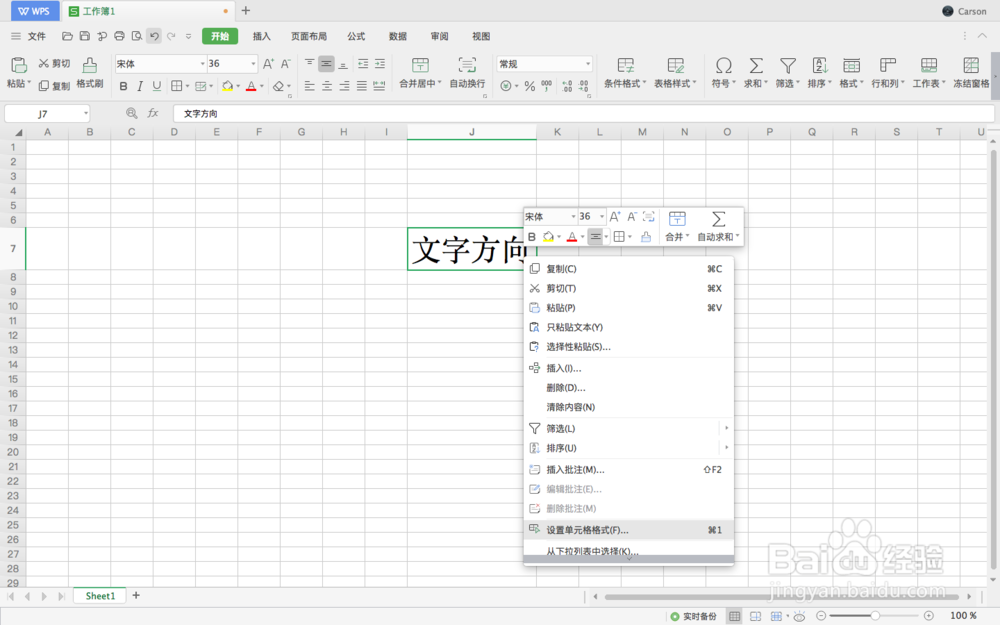
Task: Click the 实时备份 button in the status bar
Action: [694, 616]
